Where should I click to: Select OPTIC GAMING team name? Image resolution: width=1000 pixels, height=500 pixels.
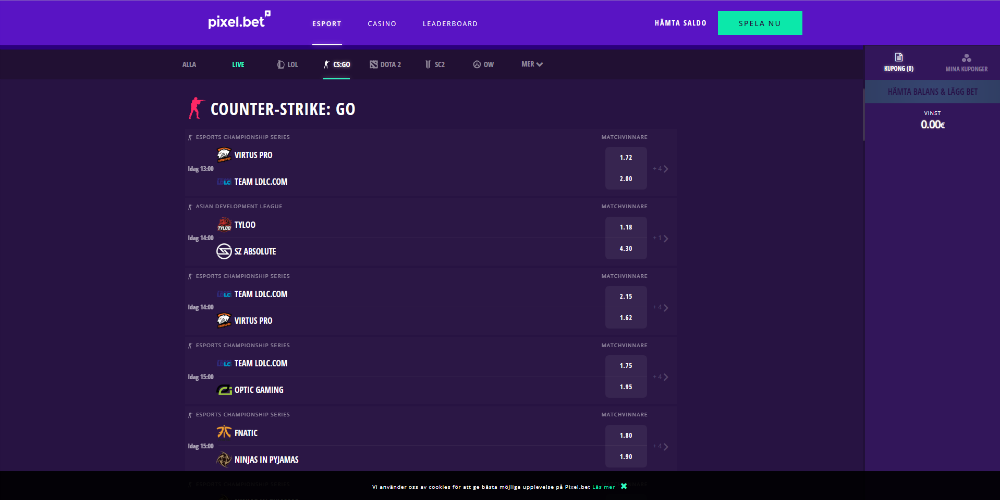click(x=259, y=390)
